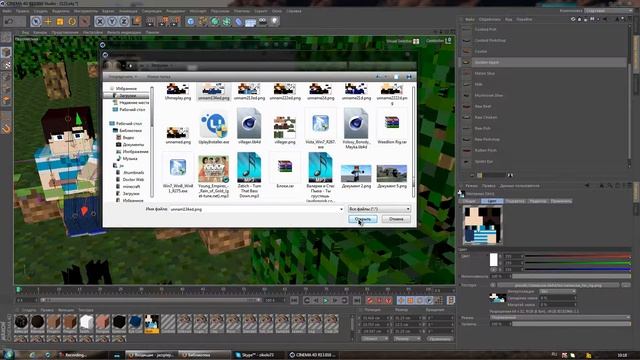
Task: Click the Undo arrow in top toolbar
Action: [9, 21]
